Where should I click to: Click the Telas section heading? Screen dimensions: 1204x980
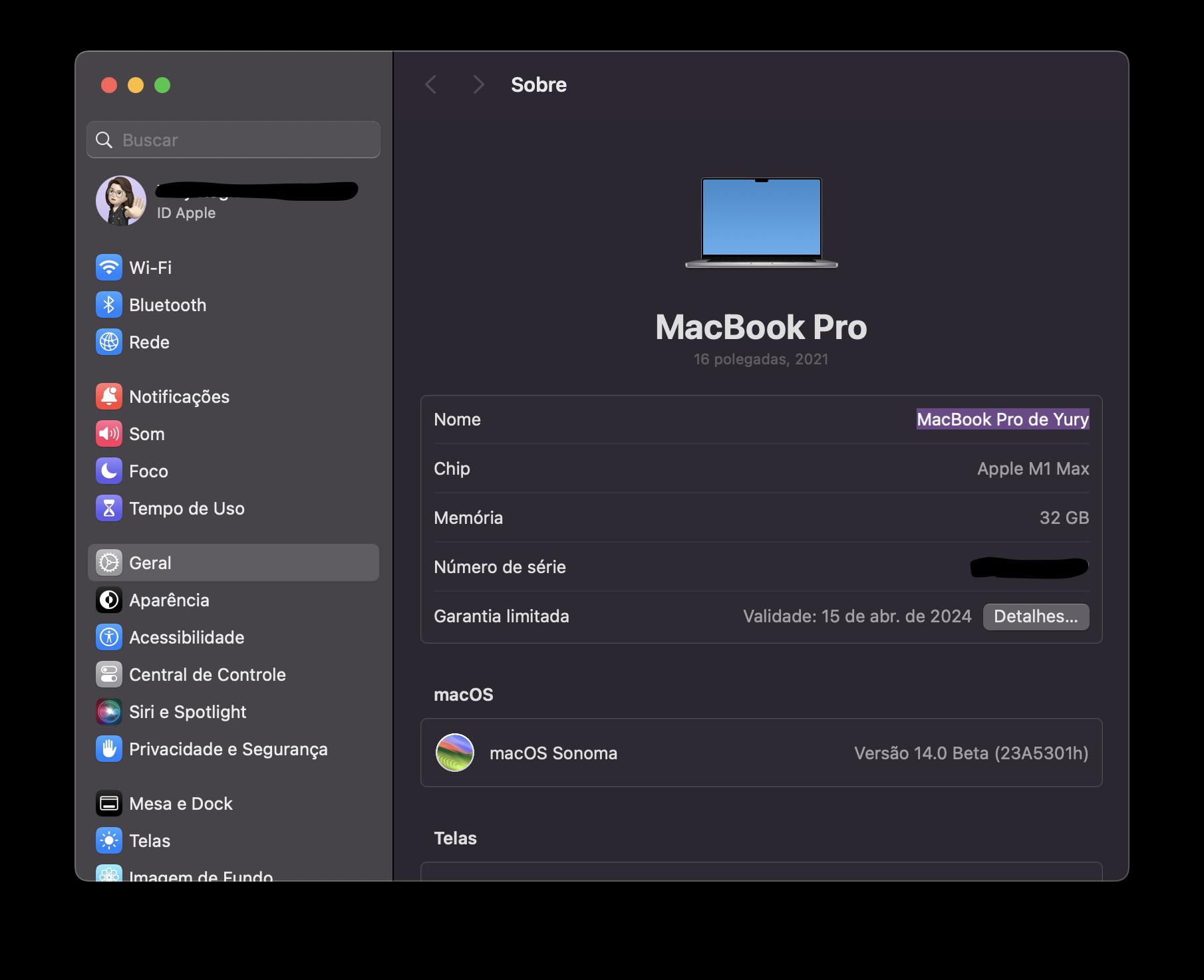pos(455,838)
